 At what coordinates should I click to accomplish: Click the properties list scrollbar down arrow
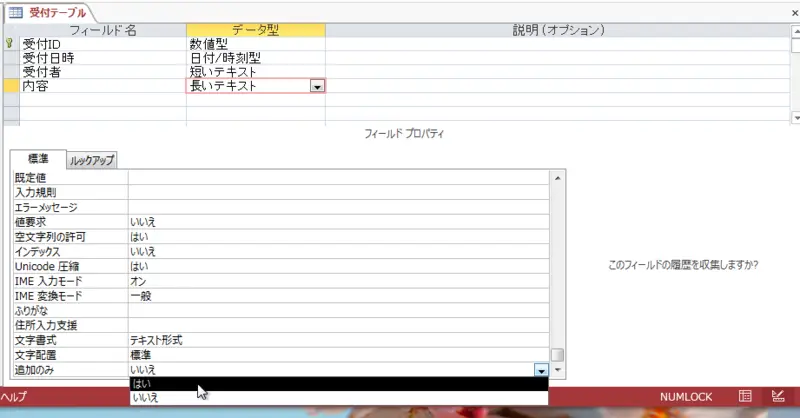[558, 370]
